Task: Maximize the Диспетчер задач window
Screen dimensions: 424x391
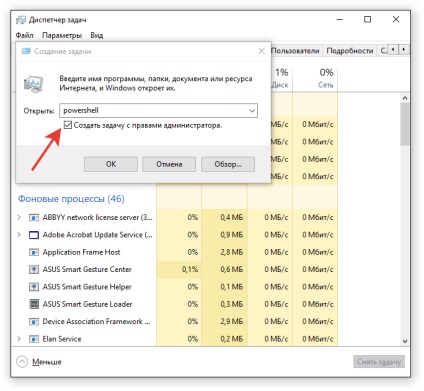Action: tap(367, 20)
